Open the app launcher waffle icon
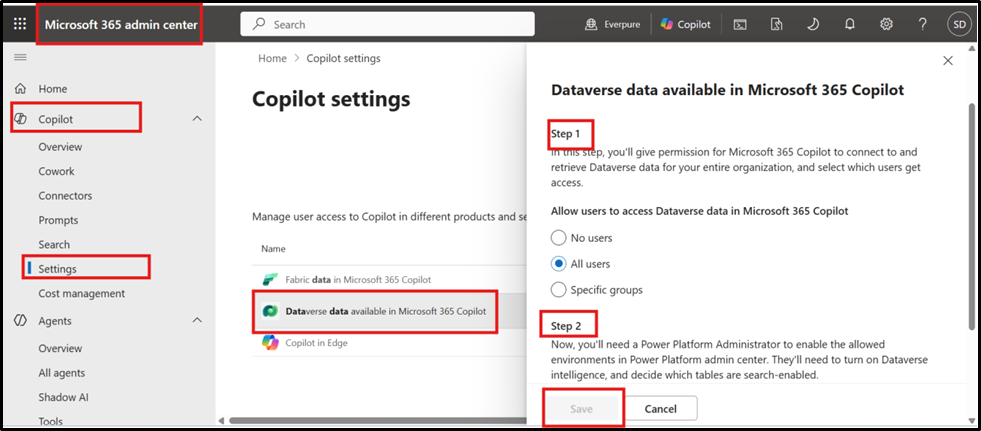The height and width of the screenshot is (431, 981). click(20, 24)
